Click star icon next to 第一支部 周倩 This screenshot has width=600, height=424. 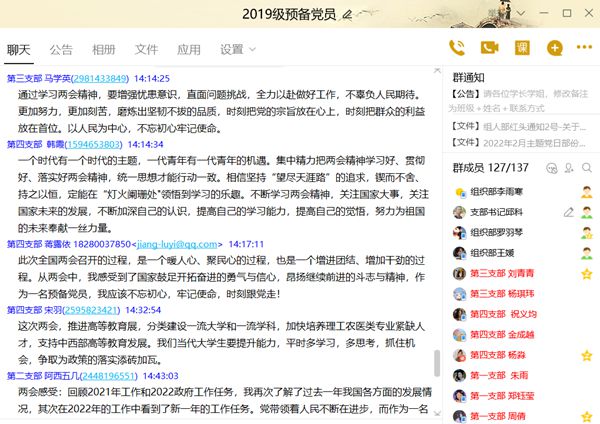pos(587,416)
